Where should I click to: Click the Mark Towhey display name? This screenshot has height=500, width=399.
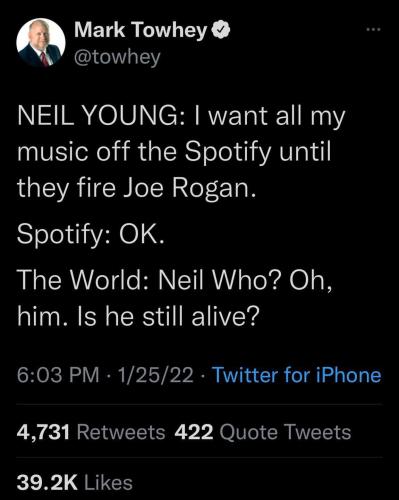pos(141,31)
